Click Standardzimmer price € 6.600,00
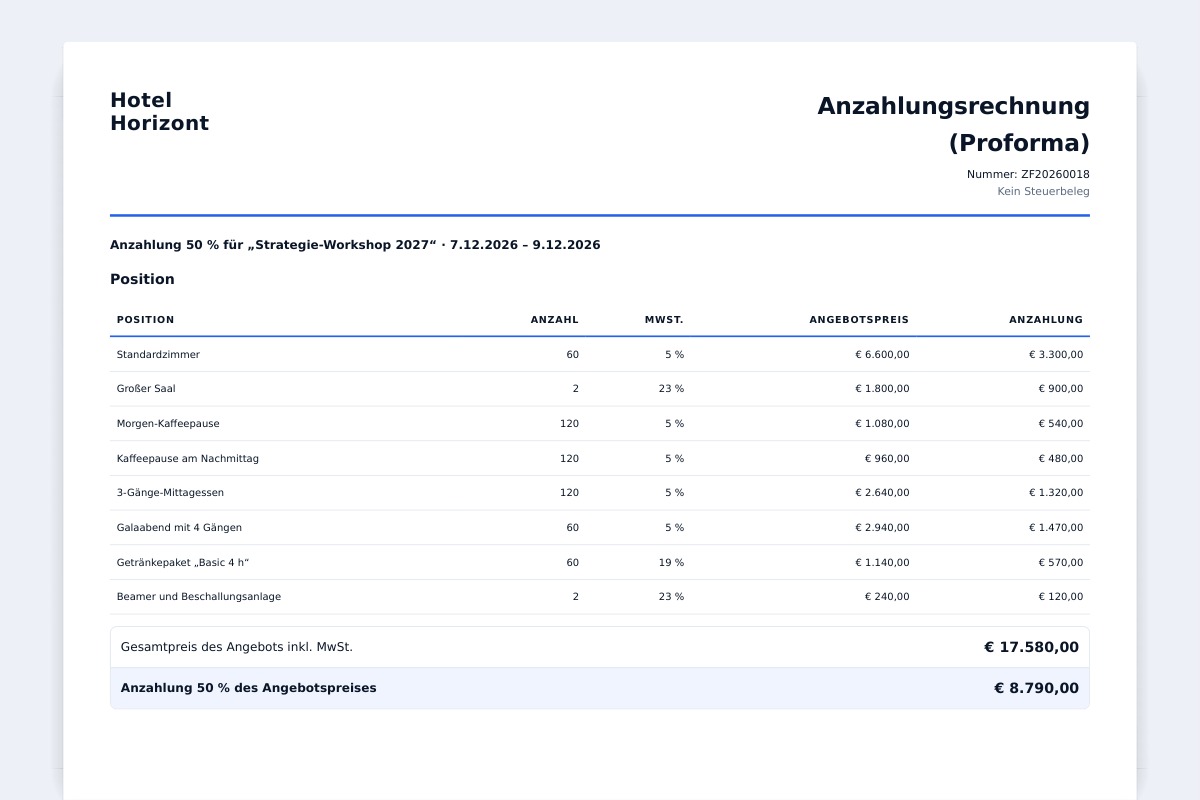The width and height of the screenshot is (1200, 800). click(882, 354)
